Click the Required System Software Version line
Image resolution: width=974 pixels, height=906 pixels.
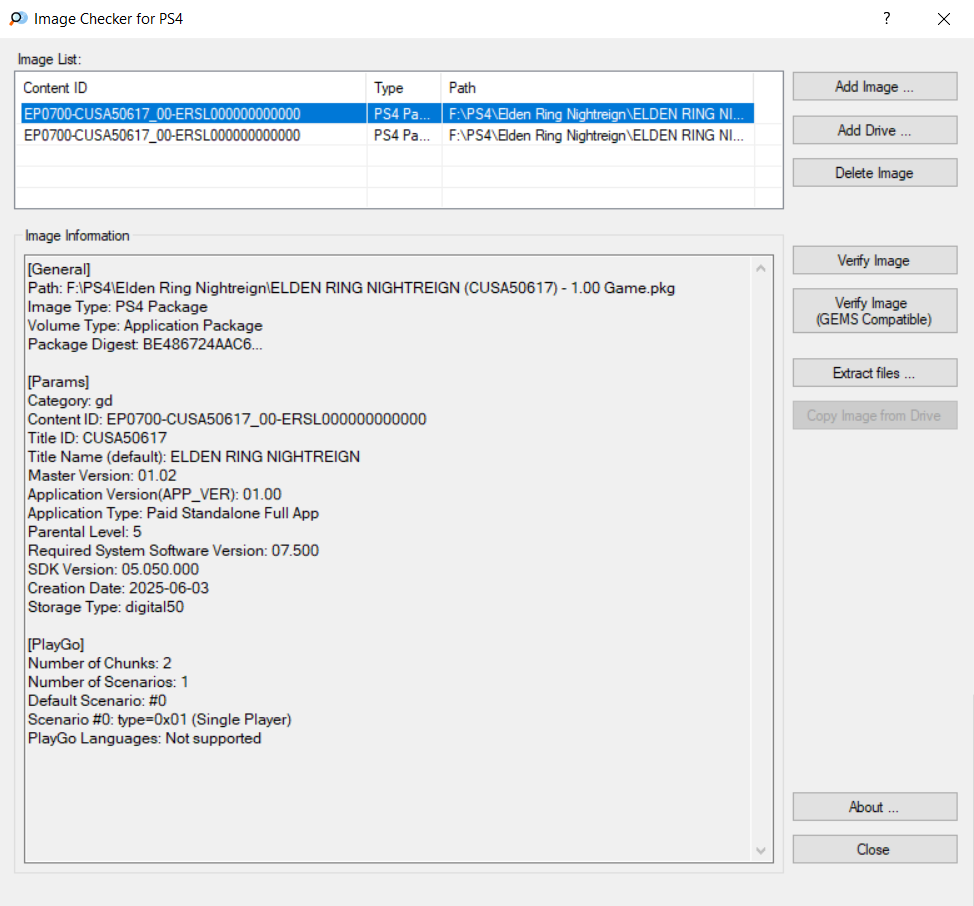click(173, 550)
